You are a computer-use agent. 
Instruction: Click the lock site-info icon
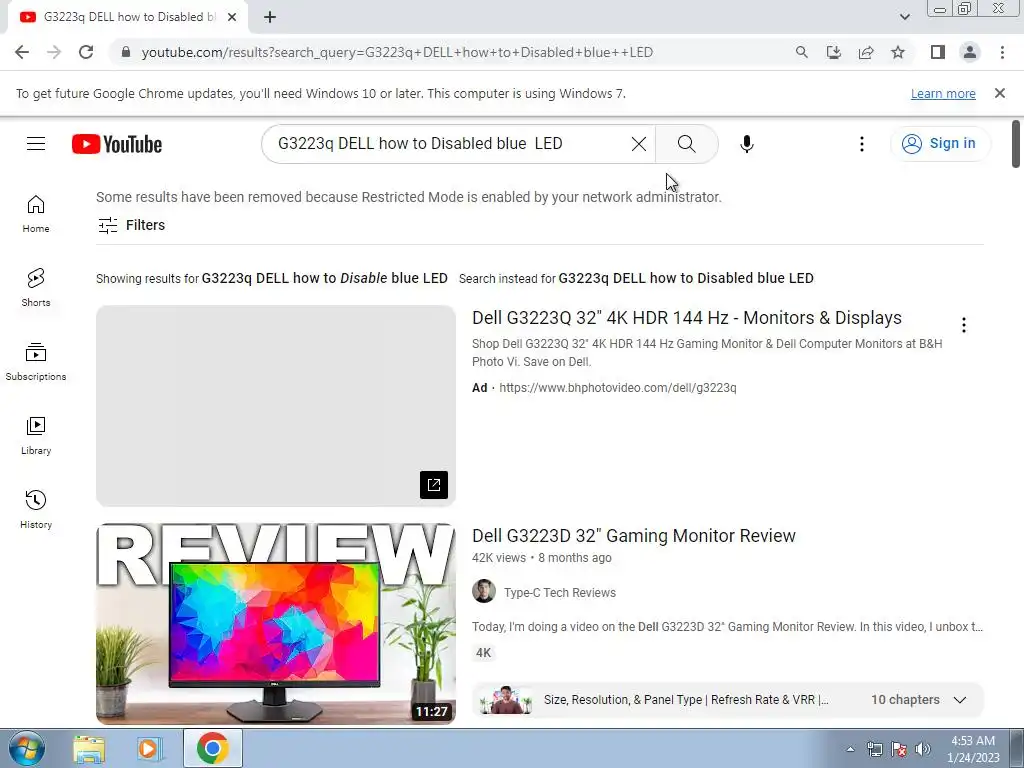[x=126, y=52]
